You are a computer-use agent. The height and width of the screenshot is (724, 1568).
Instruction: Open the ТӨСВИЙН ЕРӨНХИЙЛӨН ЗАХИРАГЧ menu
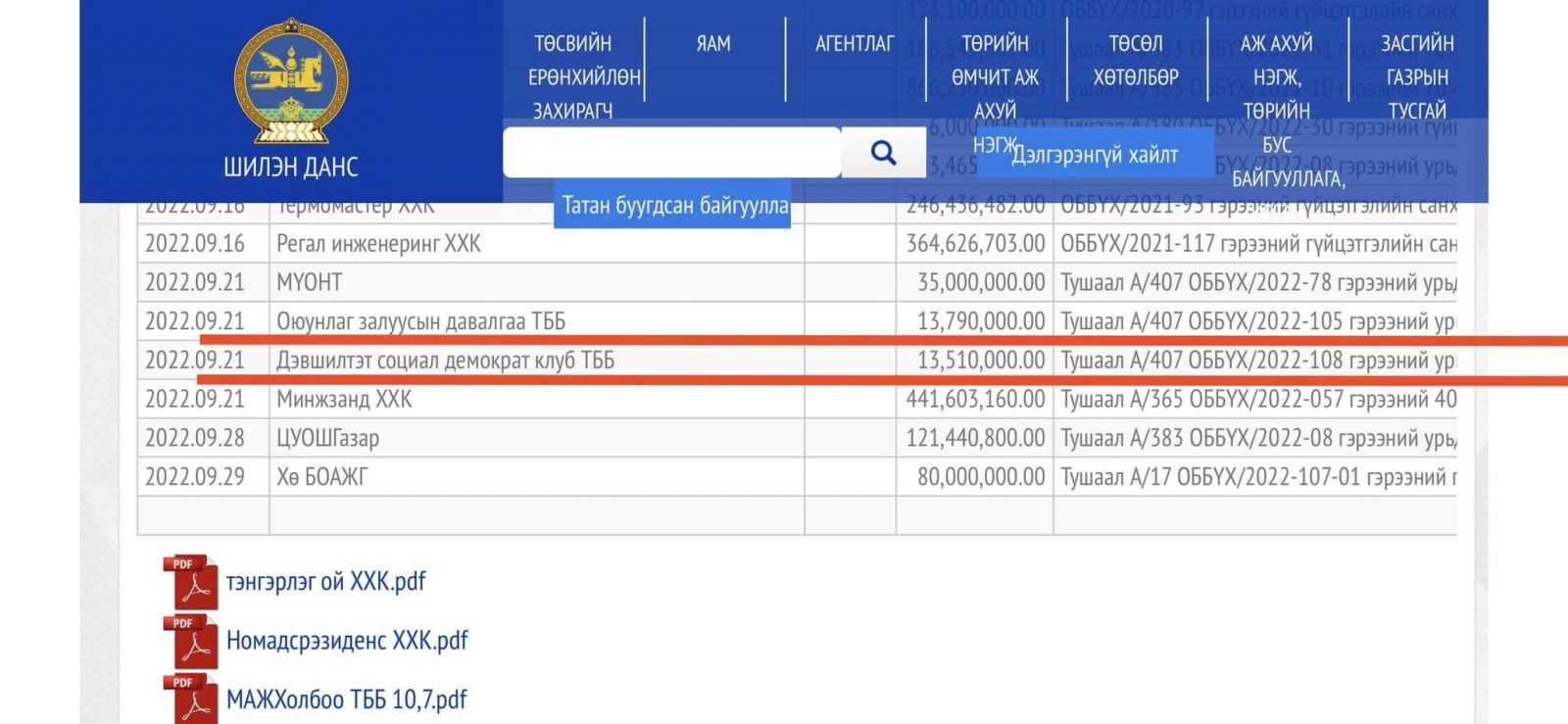(573, 76)
